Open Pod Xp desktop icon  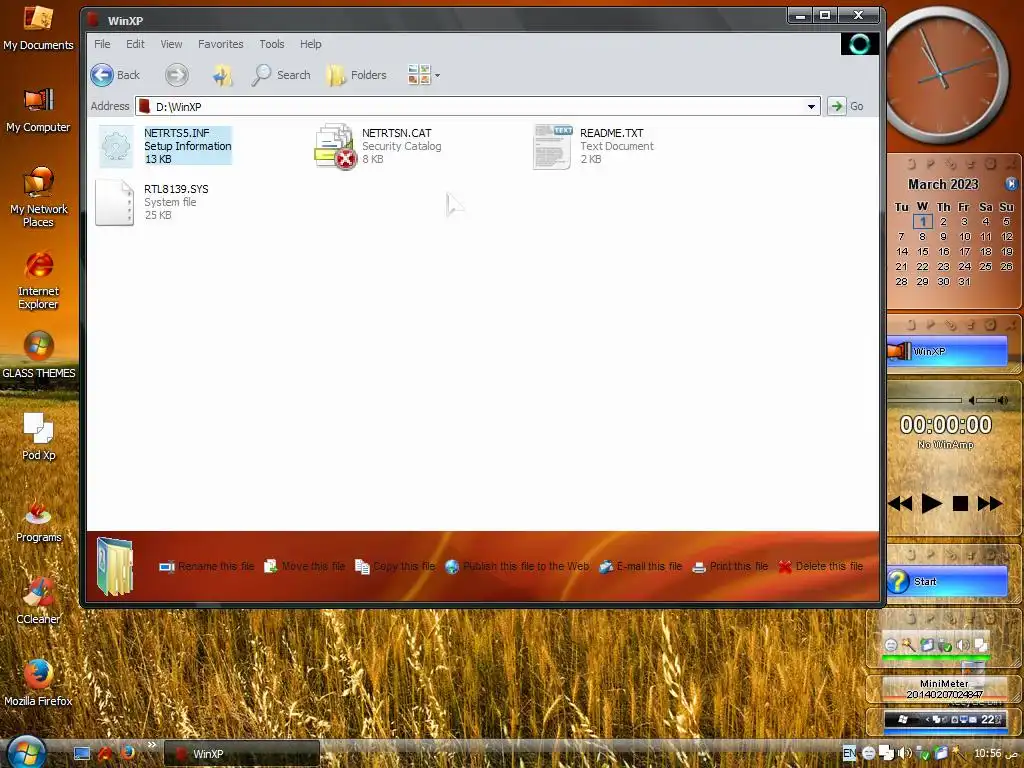click(39, 437)
